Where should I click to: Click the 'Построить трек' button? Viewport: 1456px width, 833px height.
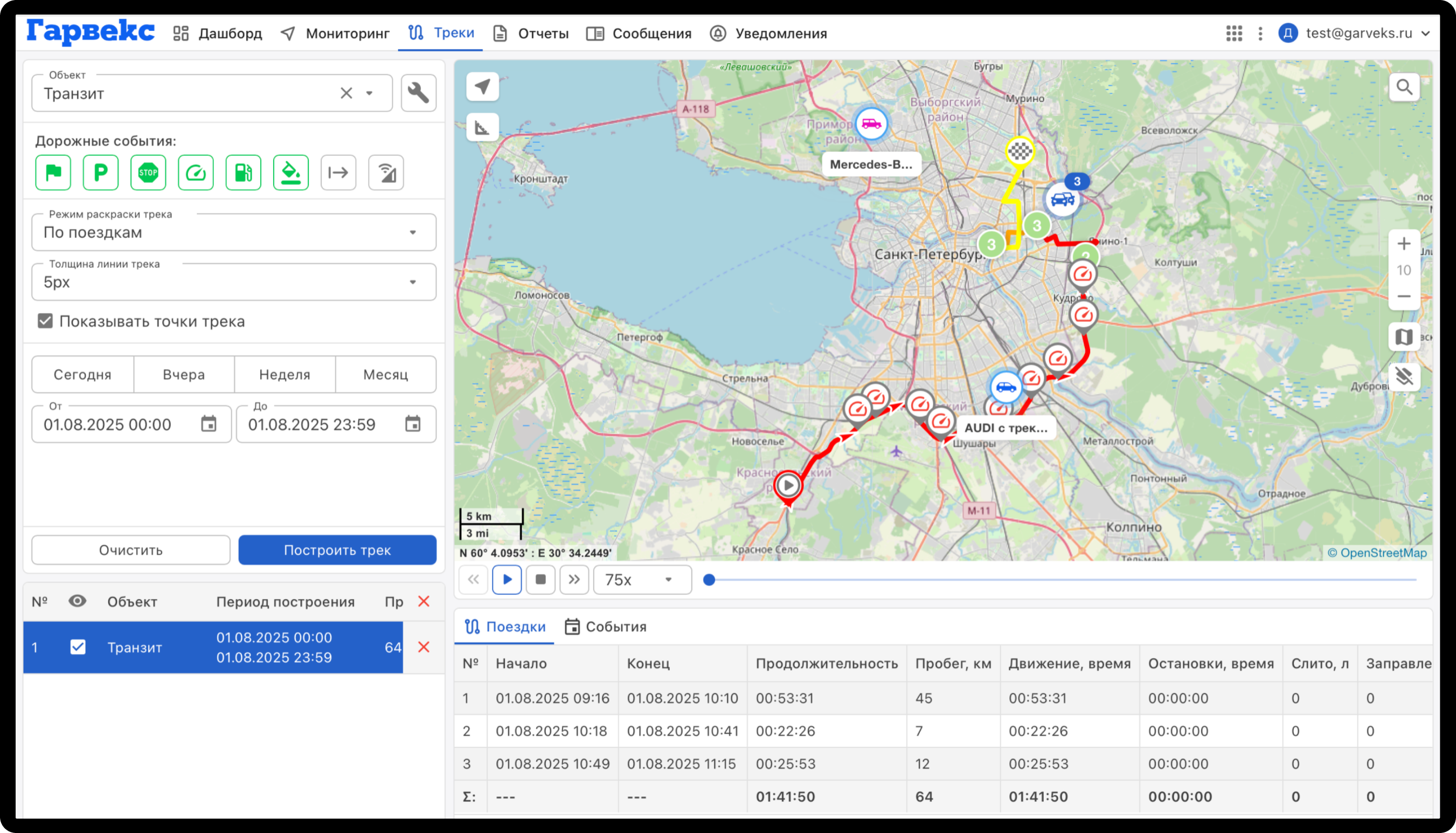tap(337, 550)
